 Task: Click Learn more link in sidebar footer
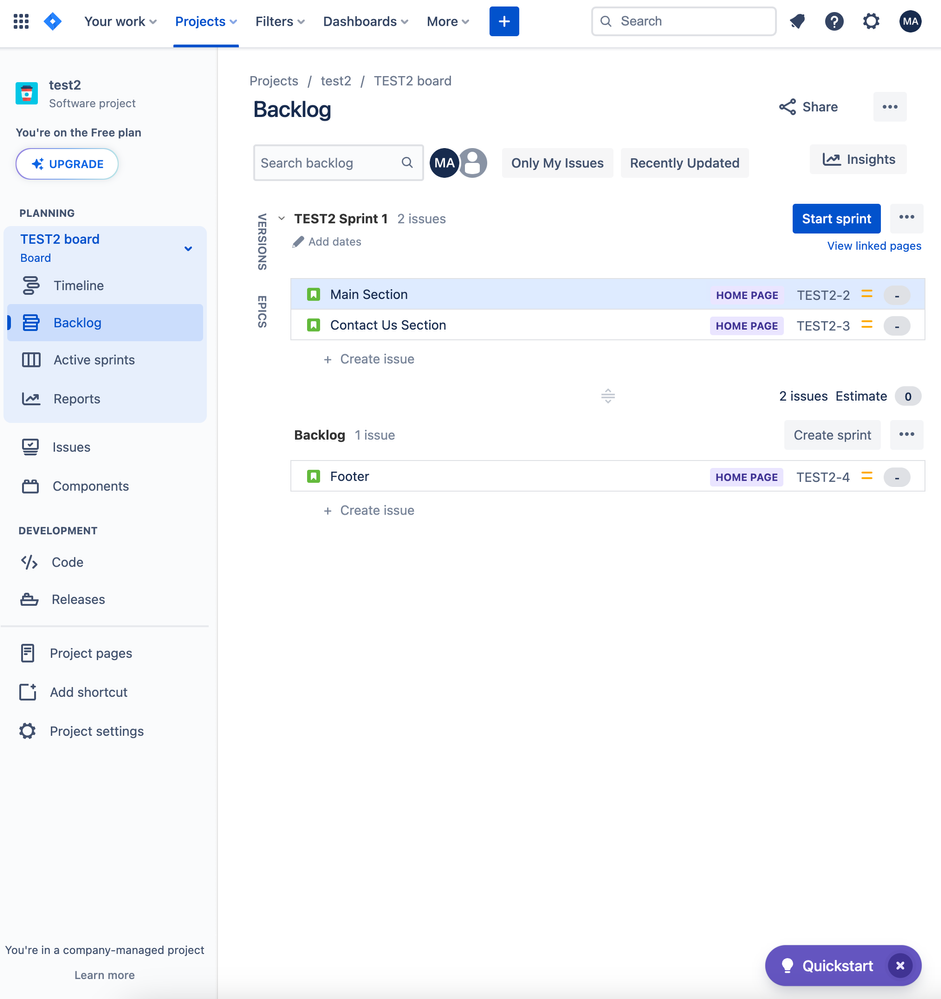pos(104,975)
